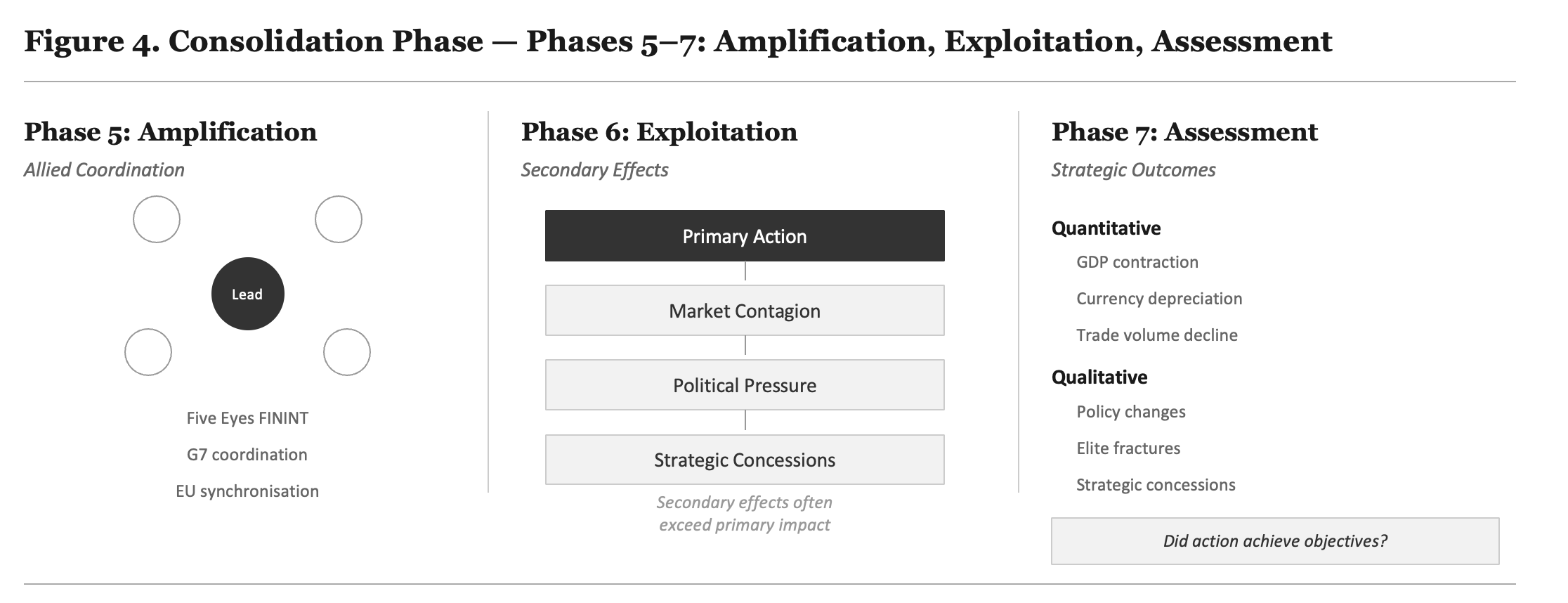Select the Currency depreciation item
This screenshot has width=1568, height=603.
pos(1159,299)
